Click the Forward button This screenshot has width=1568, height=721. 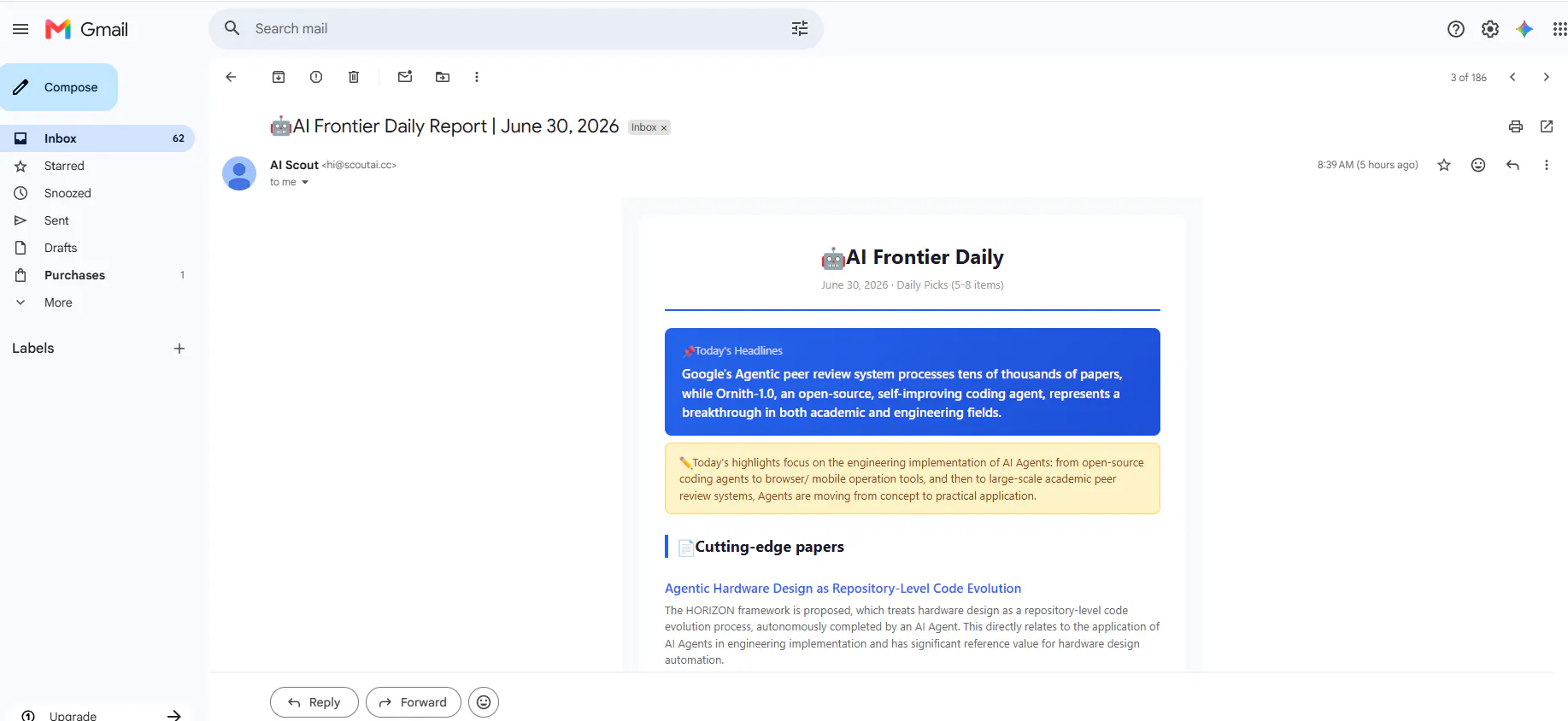coord(414,702)
